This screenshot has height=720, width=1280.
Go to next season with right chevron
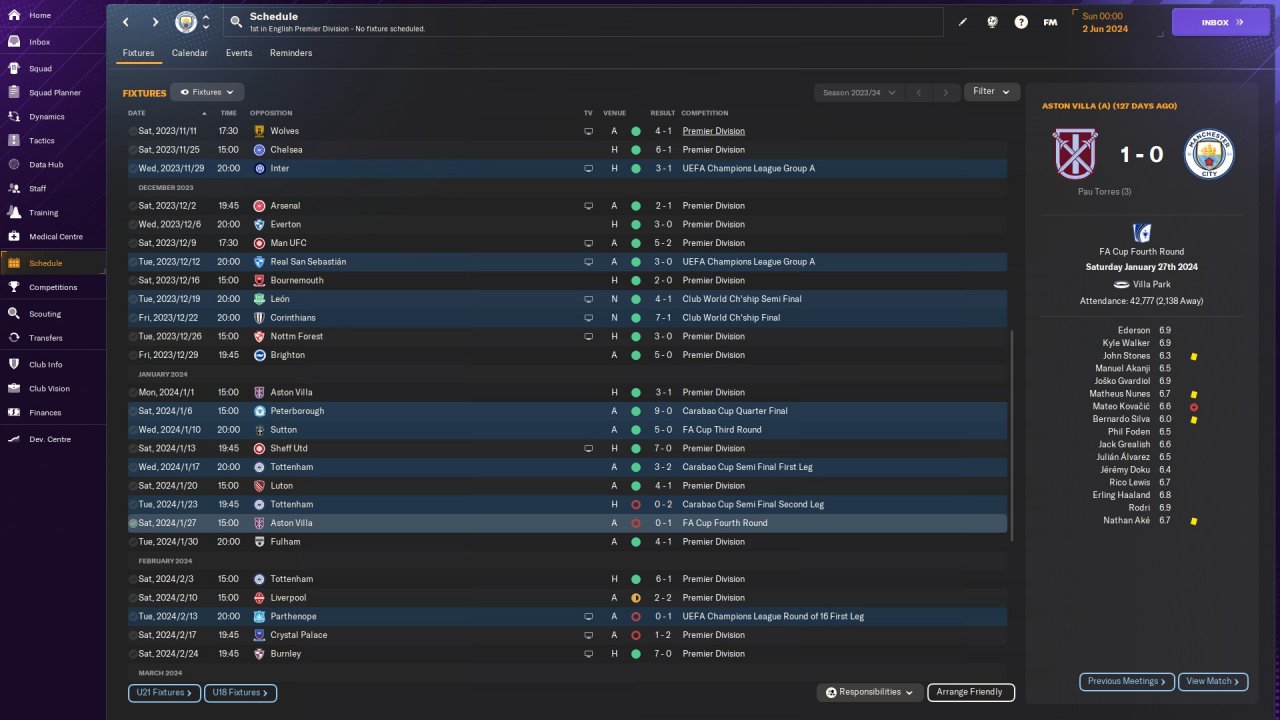point(946,92)
